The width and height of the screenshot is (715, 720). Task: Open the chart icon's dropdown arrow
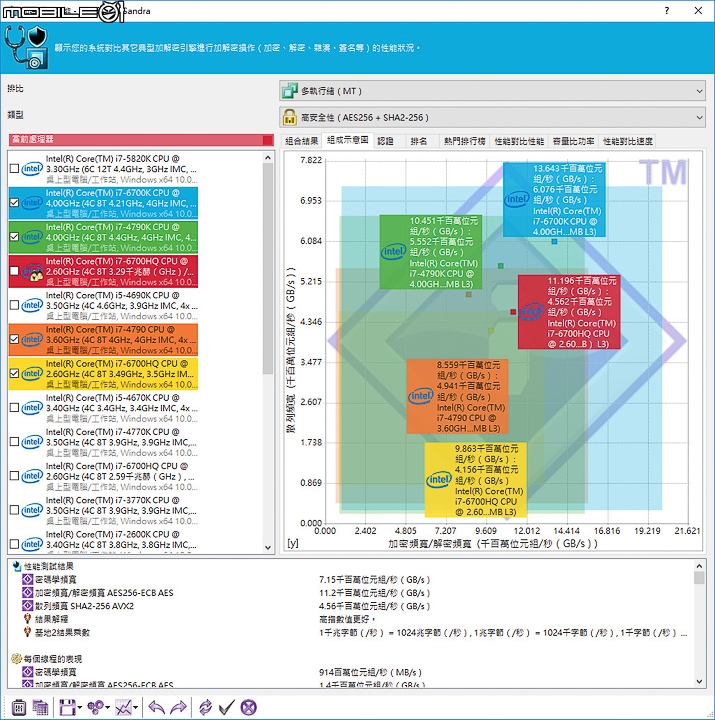coord(135,708)
